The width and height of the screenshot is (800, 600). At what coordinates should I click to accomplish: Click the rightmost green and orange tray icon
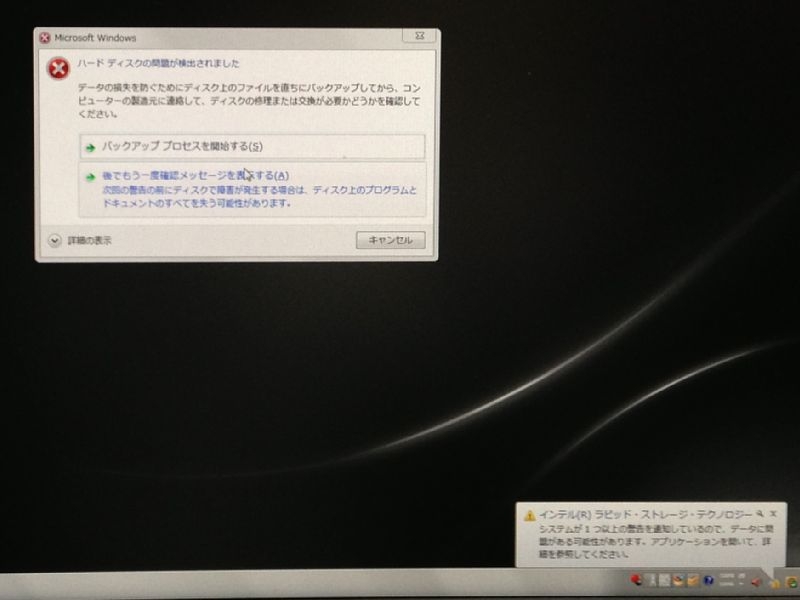(x=792, y=583)
